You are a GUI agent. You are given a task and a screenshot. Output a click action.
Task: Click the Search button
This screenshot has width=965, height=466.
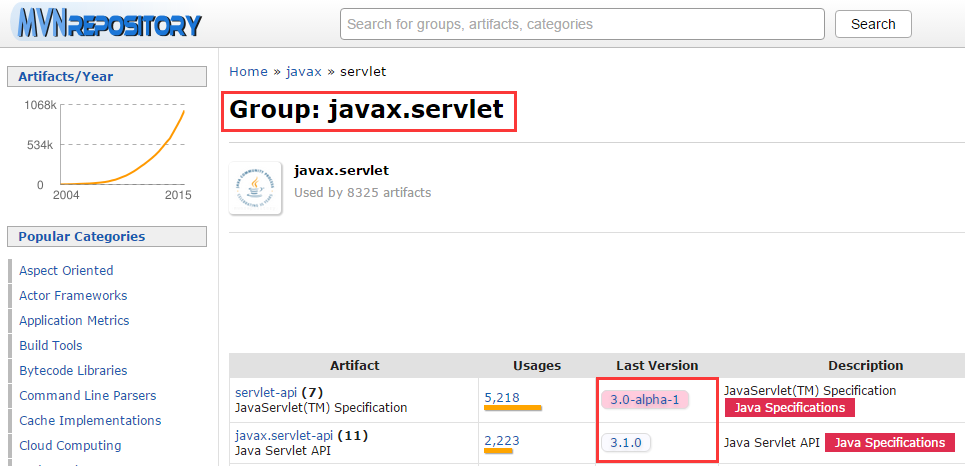[873, 25]
